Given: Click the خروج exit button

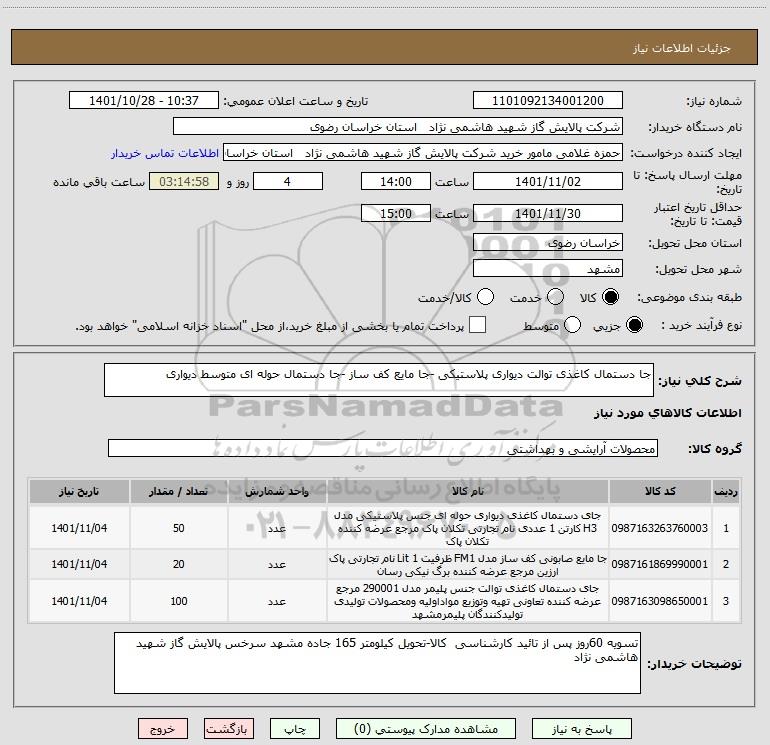Looking at the screenshot, I should 163,729.
